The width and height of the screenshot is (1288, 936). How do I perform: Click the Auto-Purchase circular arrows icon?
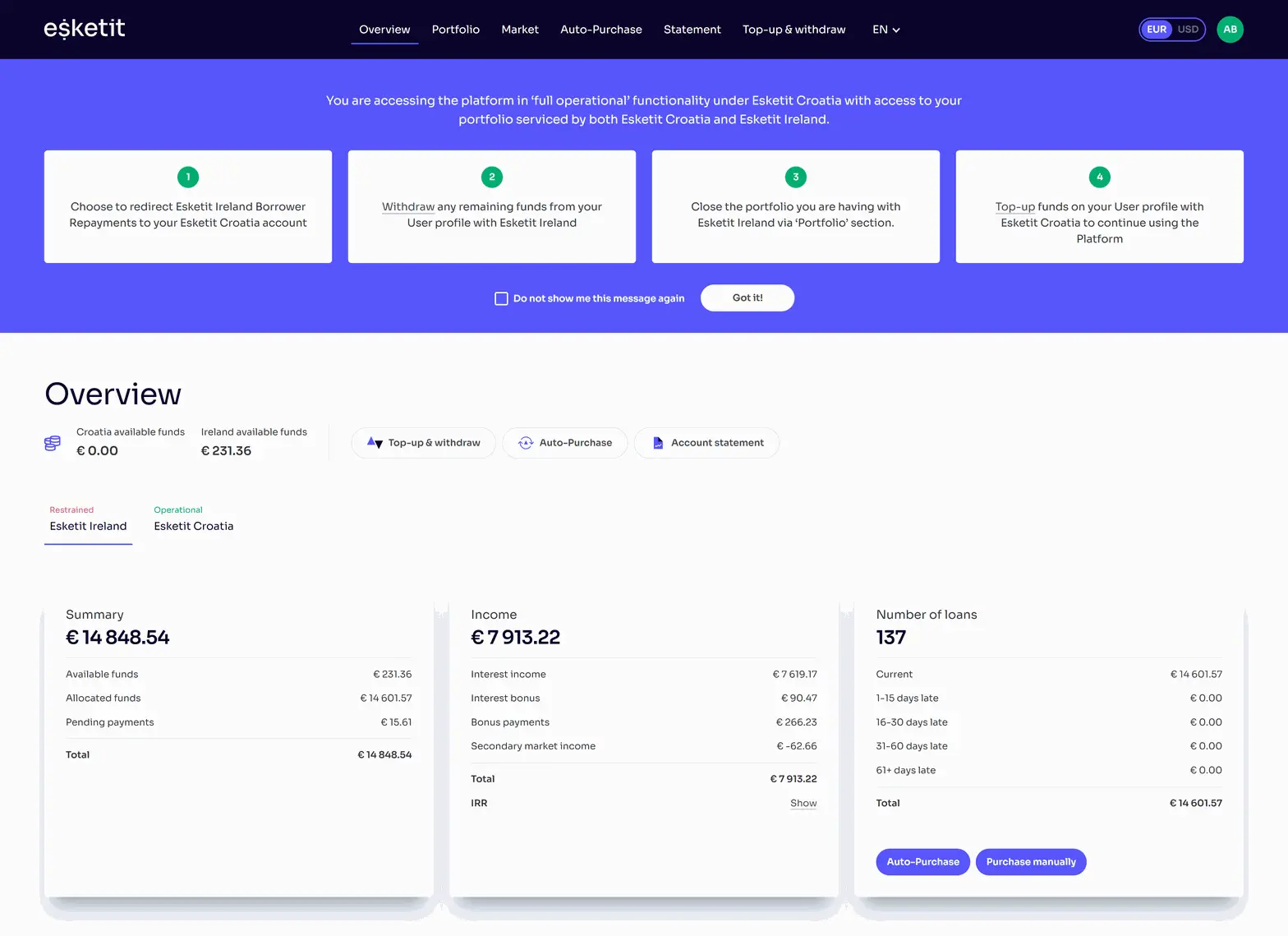tap(526, 443)
